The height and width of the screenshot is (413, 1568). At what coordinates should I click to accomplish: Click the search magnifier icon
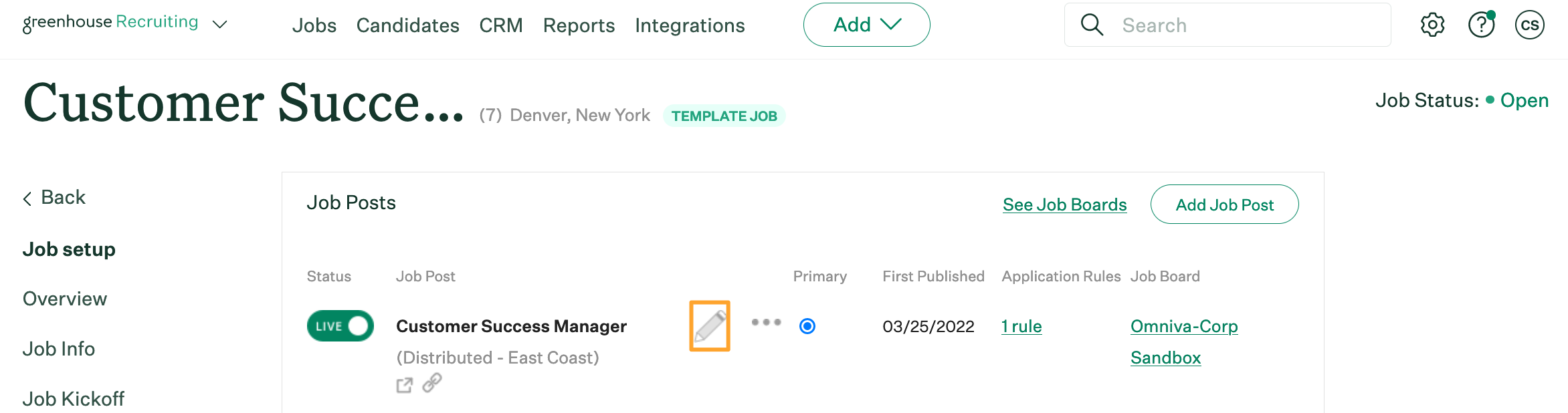coord(1091,25)
